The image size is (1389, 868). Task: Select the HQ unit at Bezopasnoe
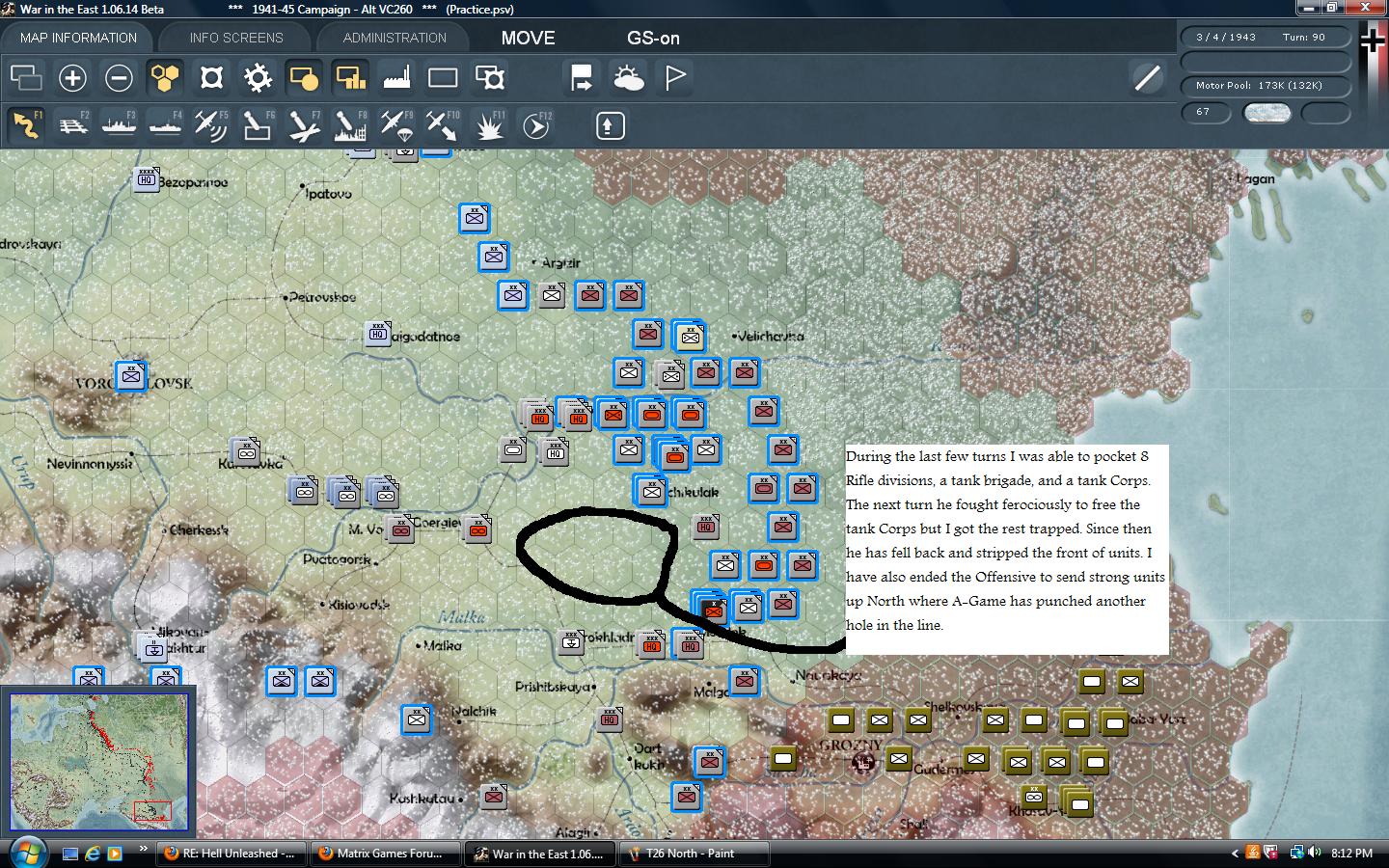click(x=146, y=178)
